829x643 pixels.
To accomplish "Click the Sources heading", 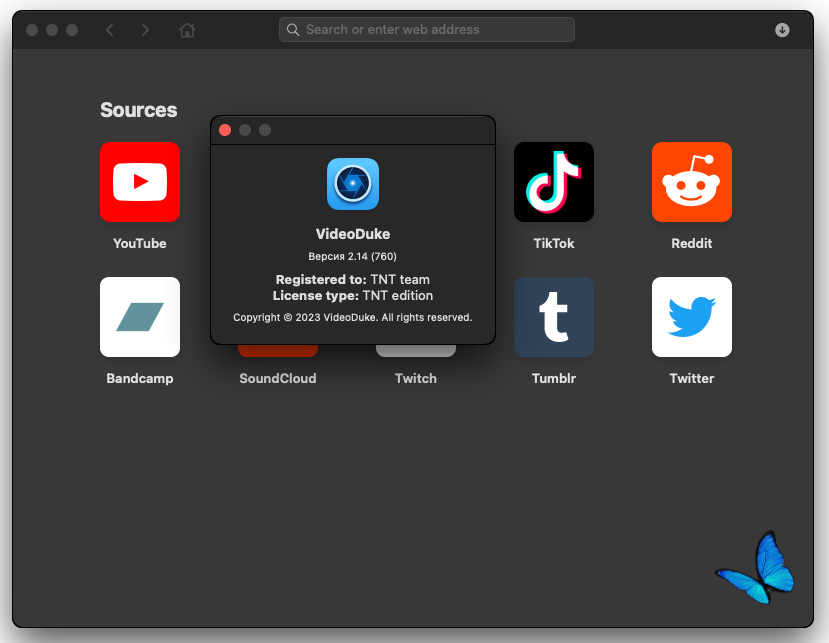I will tap(139, 110).
